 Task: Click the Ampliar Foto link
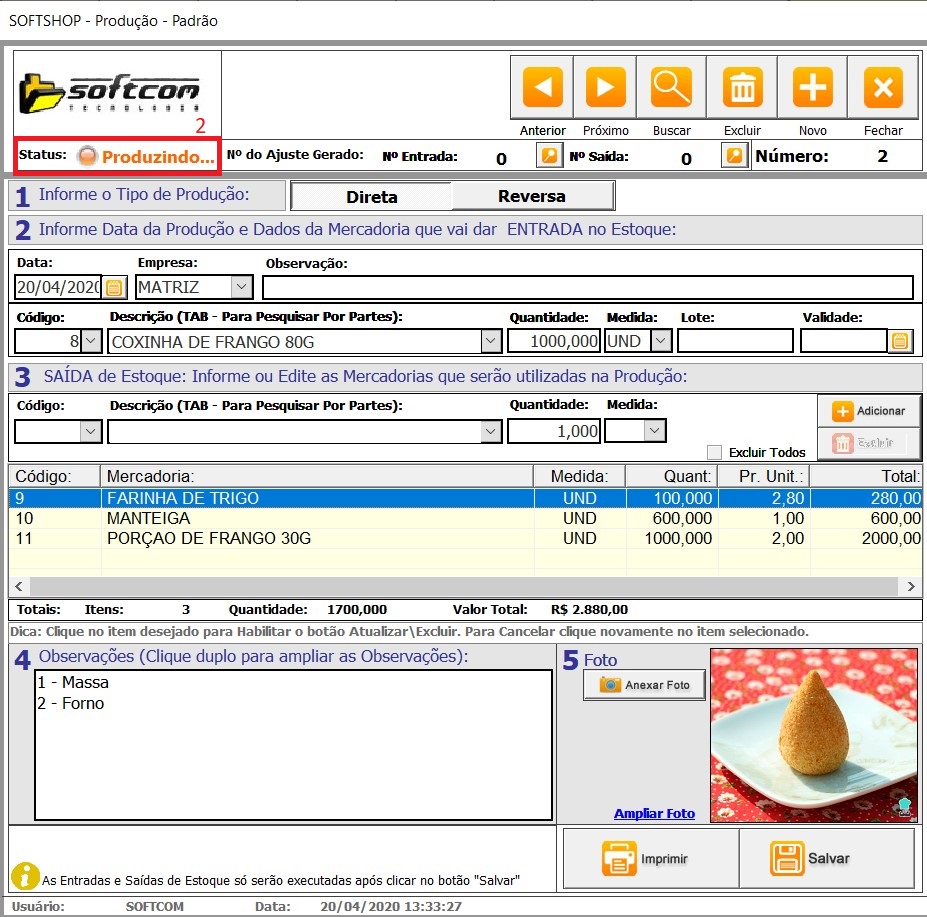654,813
